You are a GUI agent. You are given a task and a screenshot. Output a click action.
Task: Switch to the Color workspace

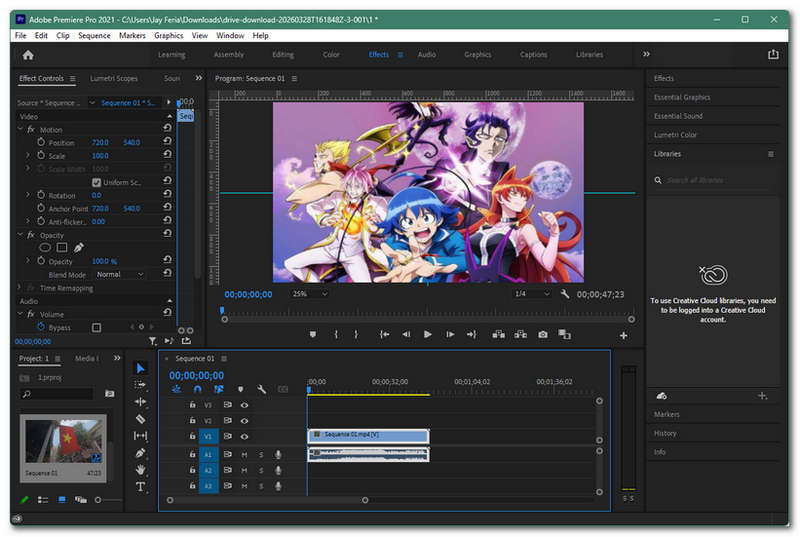tap(331, 55)
